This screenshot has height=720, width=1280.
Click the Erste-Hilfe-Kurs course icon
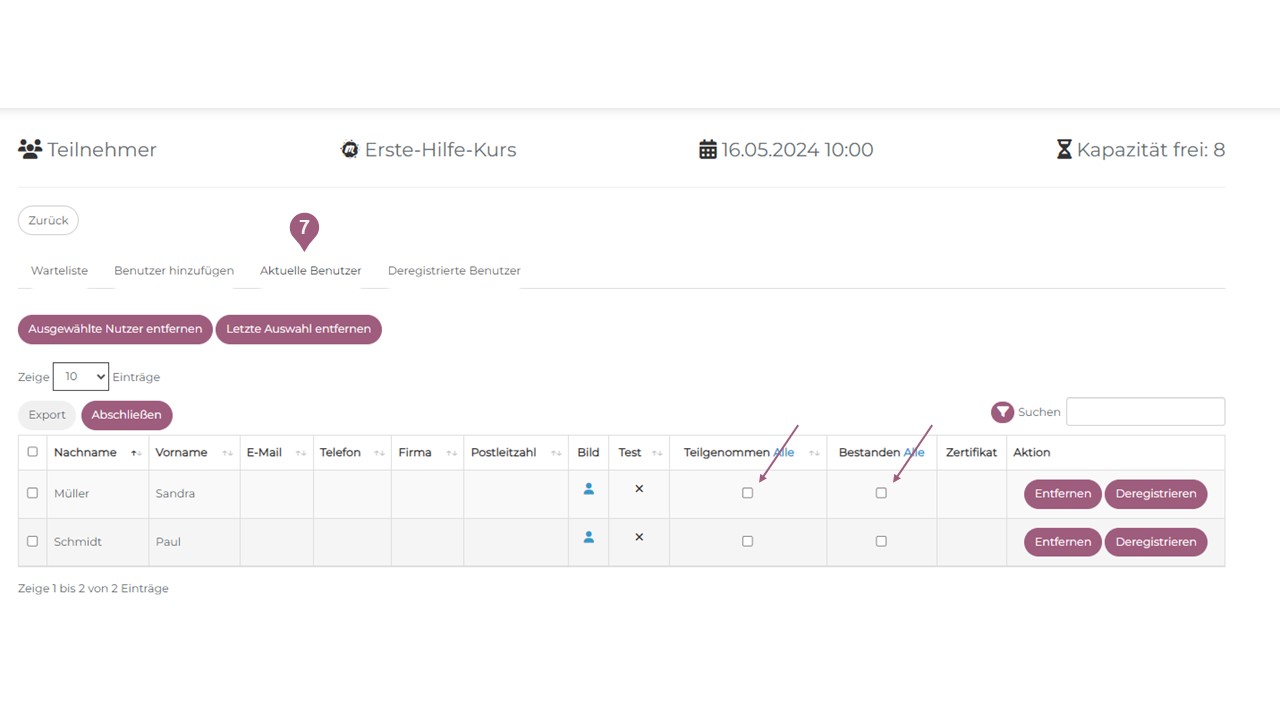[x=349, y=150]
